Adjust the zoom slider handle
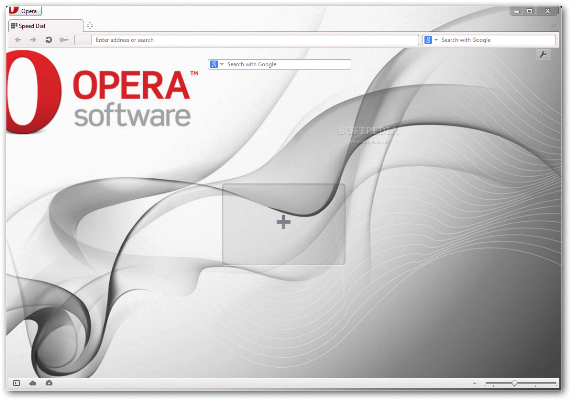 (x=515, y=383)
